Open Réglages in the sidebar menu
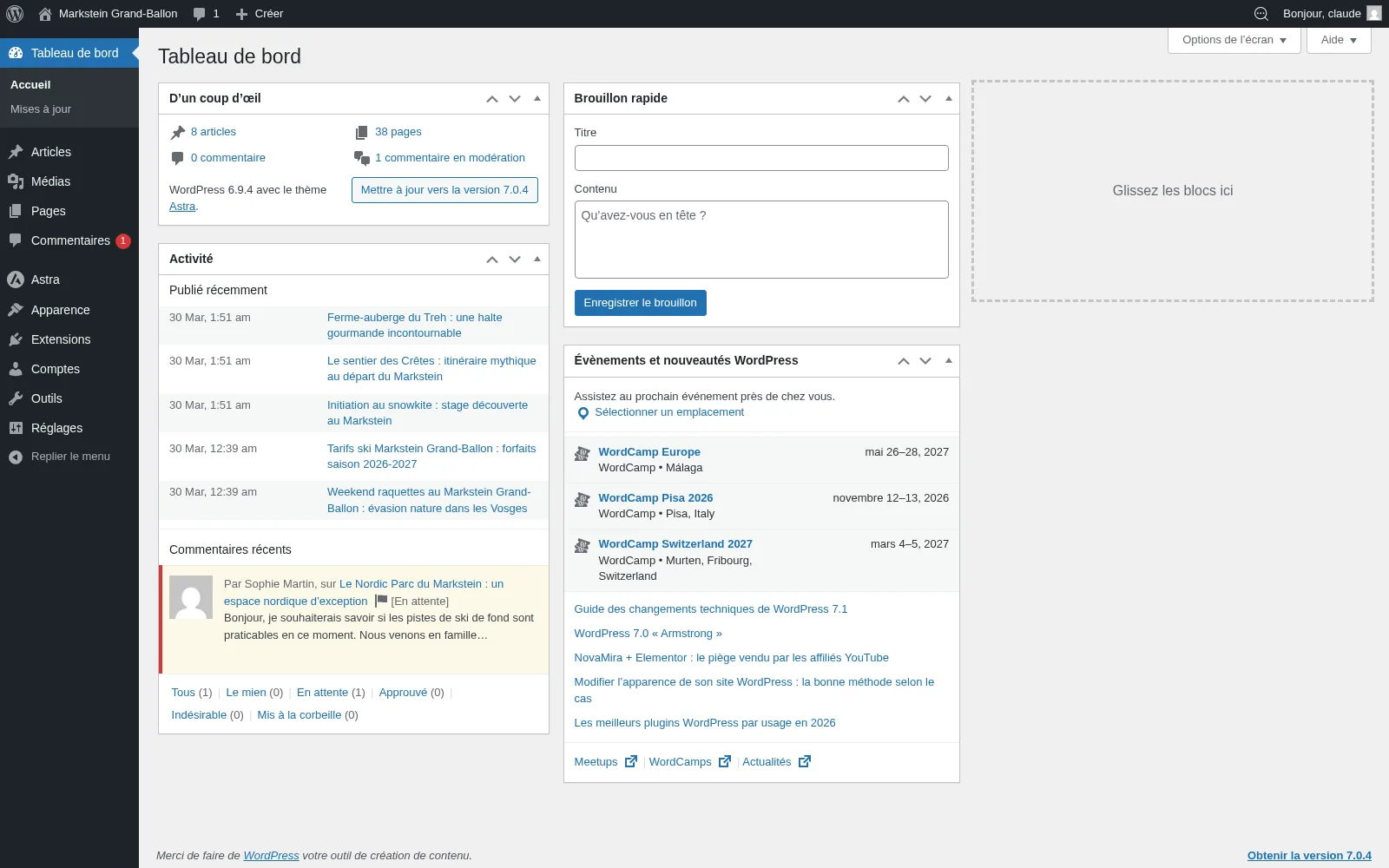Image resolution: width=1389 pixels, height=868 pixels. [69, 428]
